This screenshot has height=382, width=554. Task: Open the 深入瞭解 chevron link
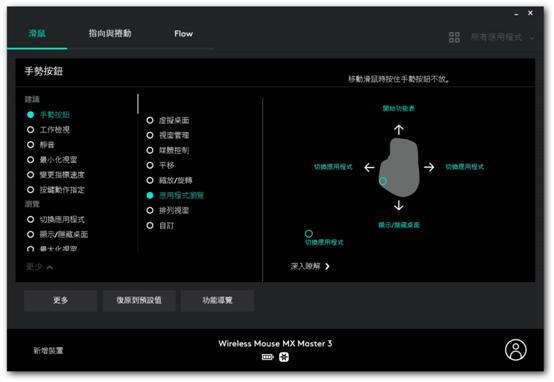click(310, 266)
